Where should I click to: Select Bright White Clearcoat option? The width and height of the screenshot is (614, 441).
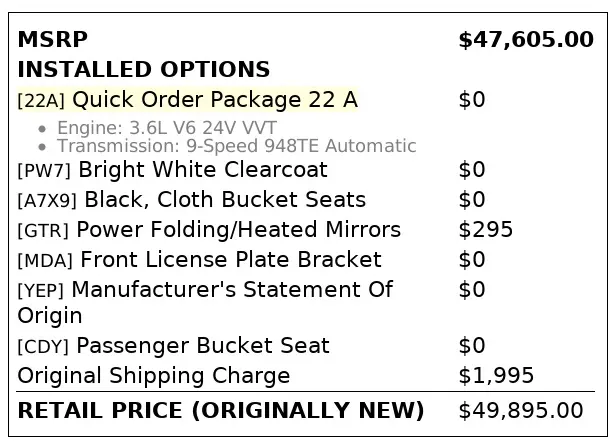click(x=202, y=170)
